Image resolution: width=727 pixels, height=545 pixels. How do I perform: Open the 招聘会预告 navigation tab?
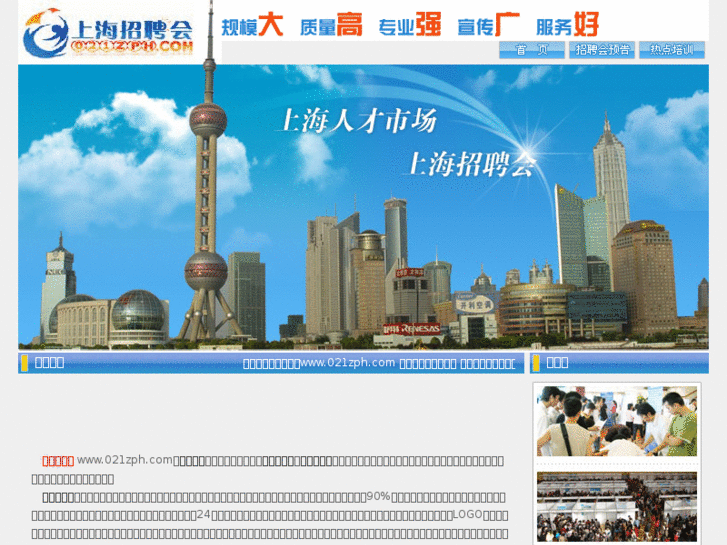602,50
